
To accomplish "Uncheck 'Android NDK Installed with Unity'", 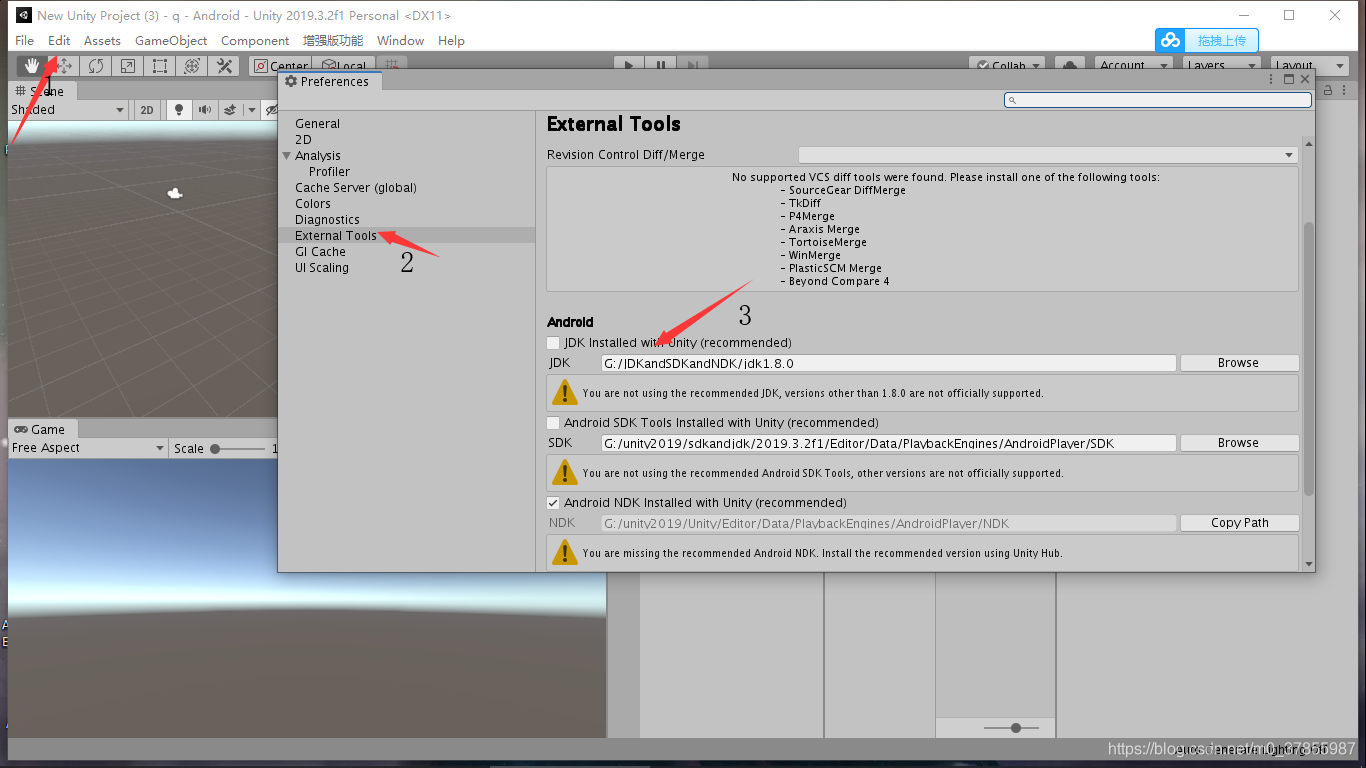I will coord(553,502).
